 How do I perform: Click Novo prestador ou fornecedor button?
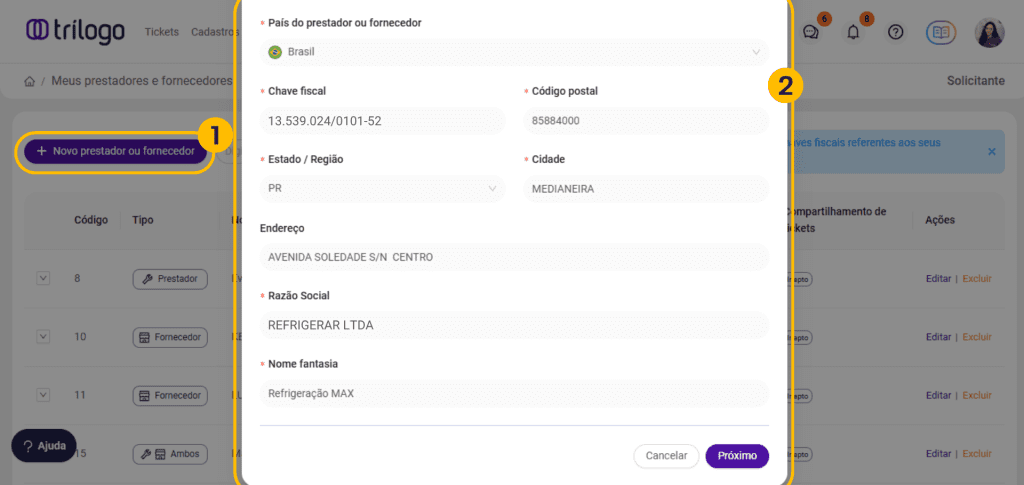(x=115, y=151)
